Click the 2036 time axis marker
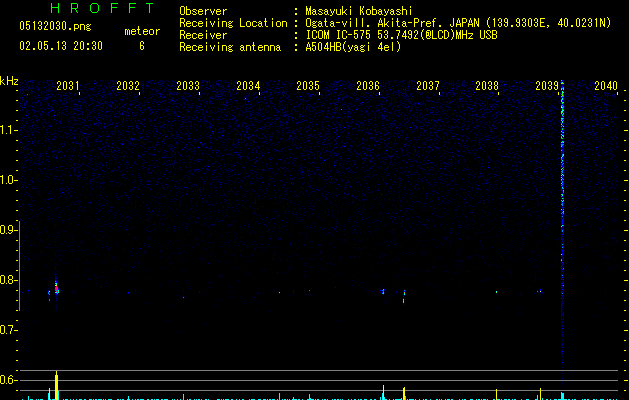This screenshot has height=400, width=629. pos(368,86)
